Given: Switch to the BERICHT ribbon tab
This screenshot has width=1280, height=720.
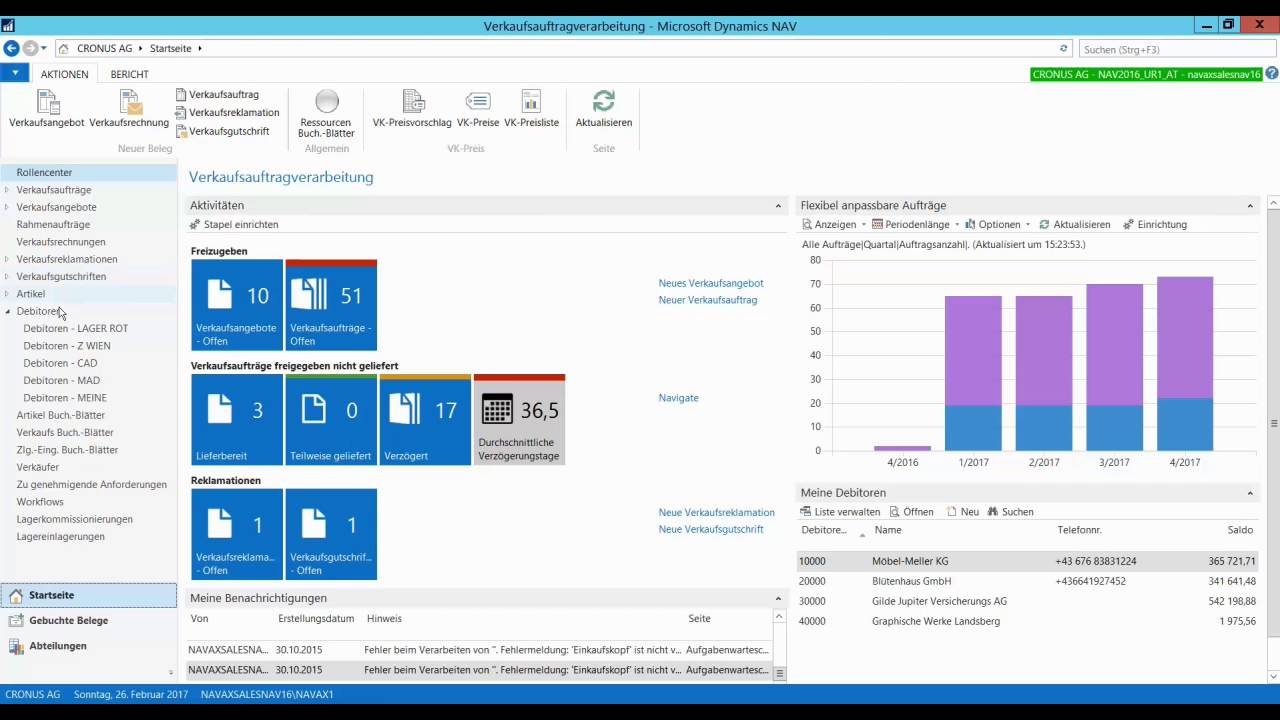Looking at the screenshot, I should [130, 74].
